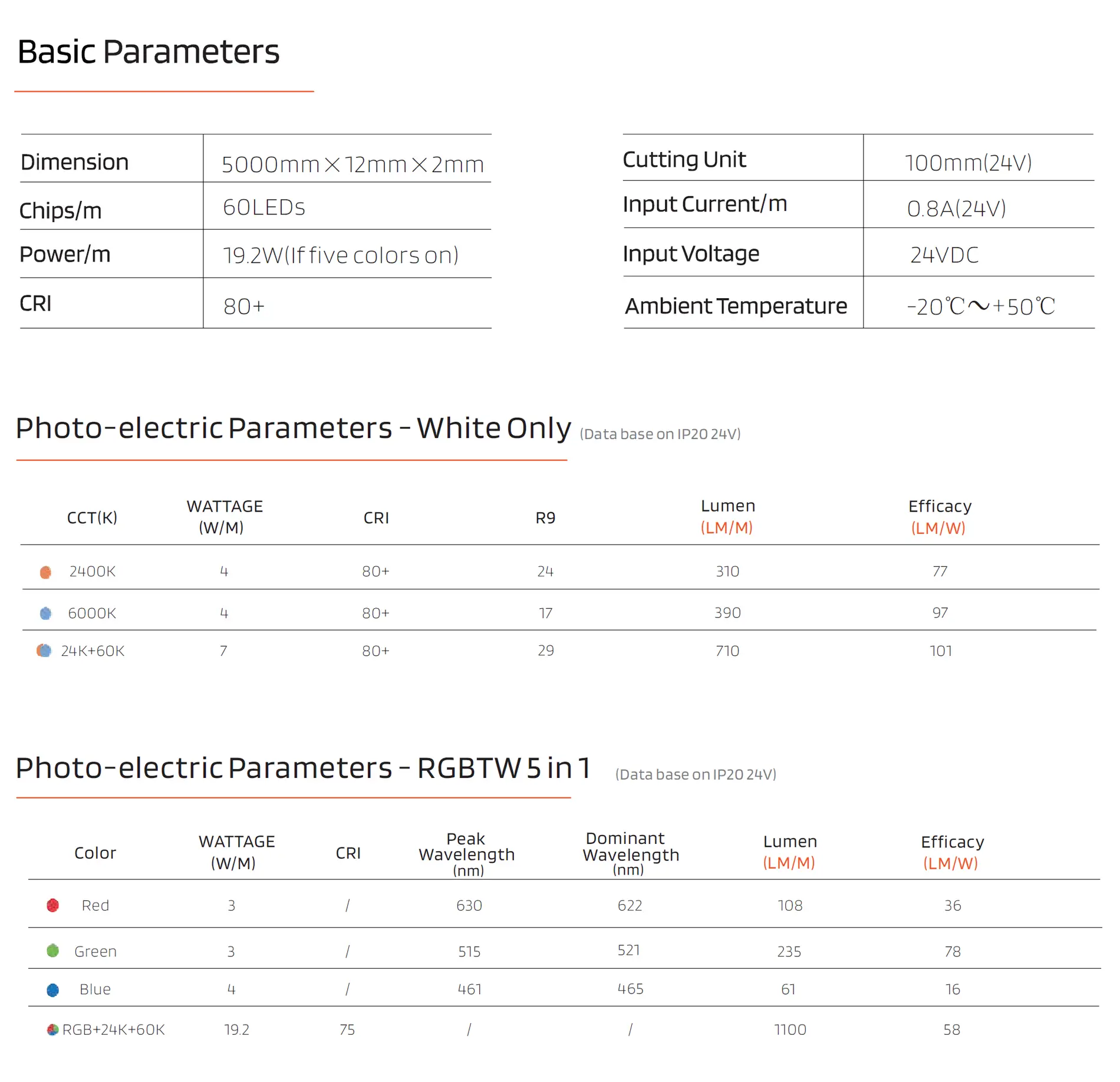Select the 6000K R9 value 17
This screenshot has width=1120, height=1082.
coord(546,613)
